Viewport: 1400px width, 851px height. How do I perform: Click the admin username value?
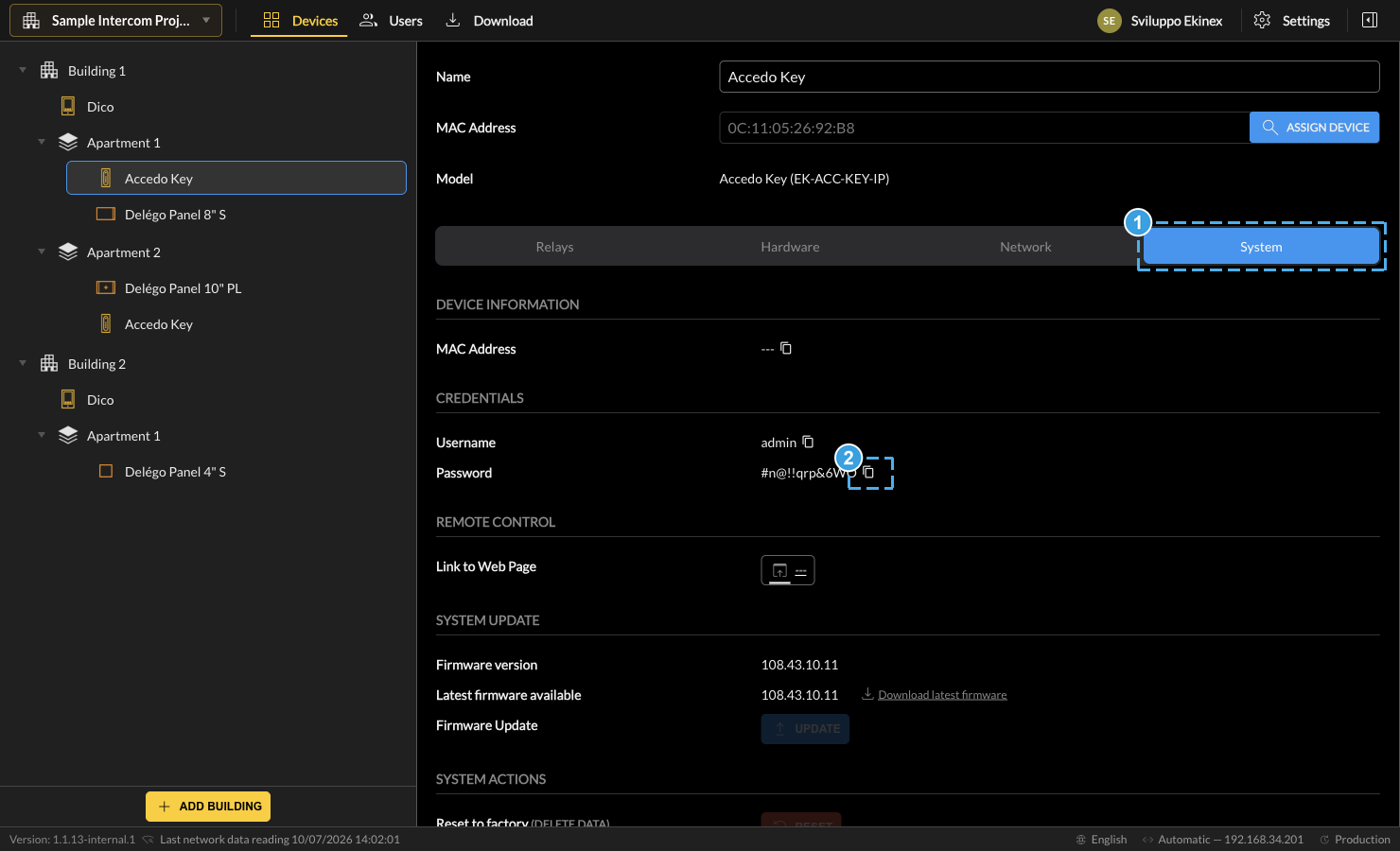(x=779, y=443)
